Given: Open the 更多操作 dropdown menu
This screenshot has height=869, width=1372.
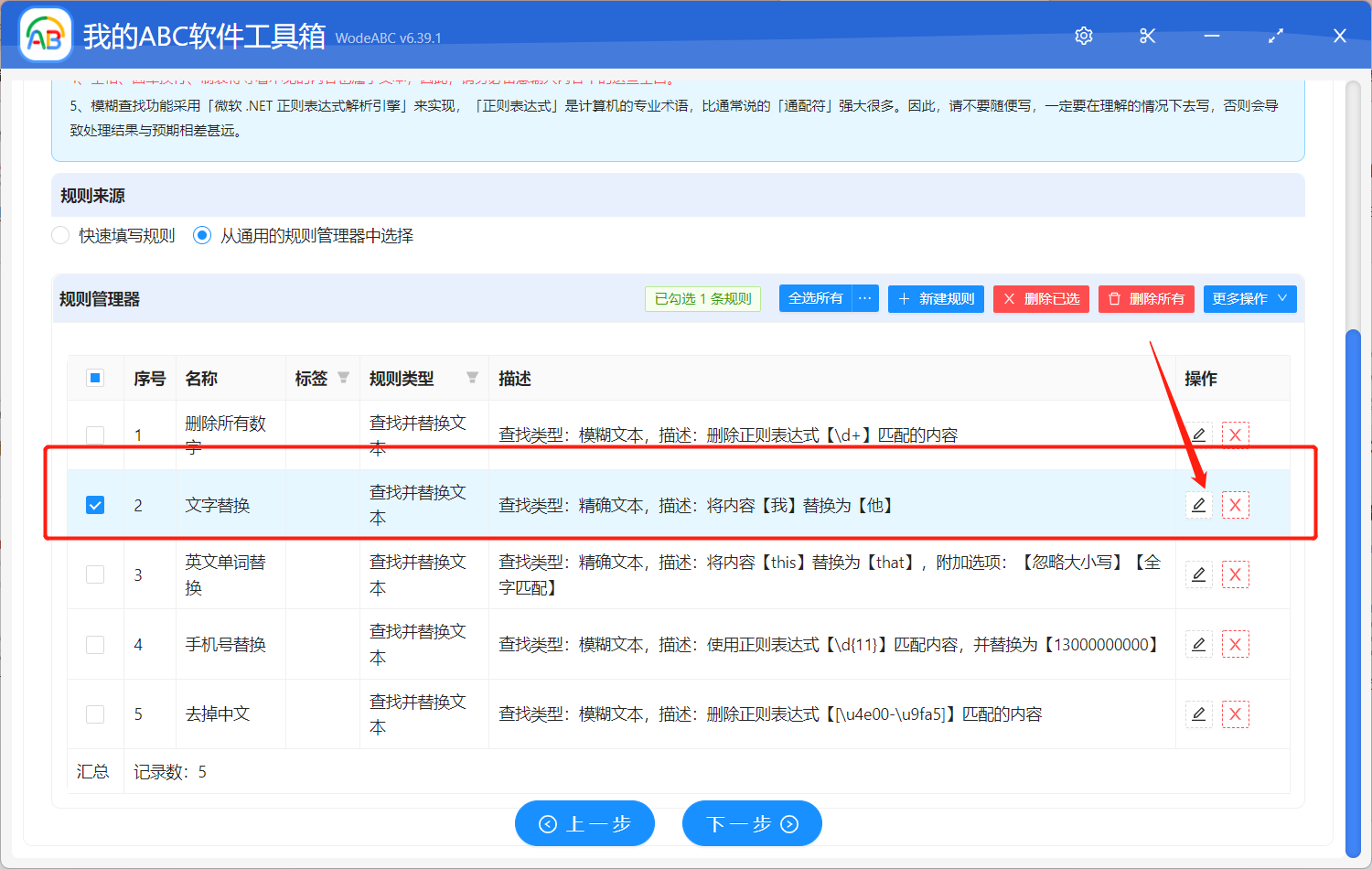Looking at the screenshot, I should 1249,298.
